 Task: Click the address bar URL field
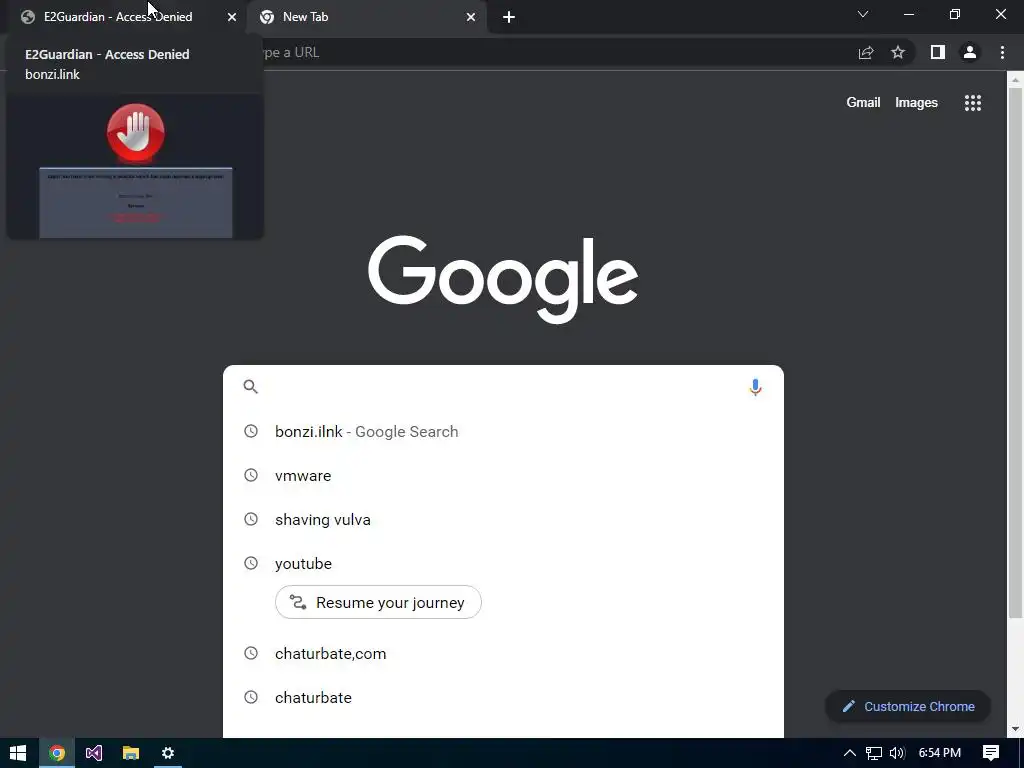pos(555,52)
